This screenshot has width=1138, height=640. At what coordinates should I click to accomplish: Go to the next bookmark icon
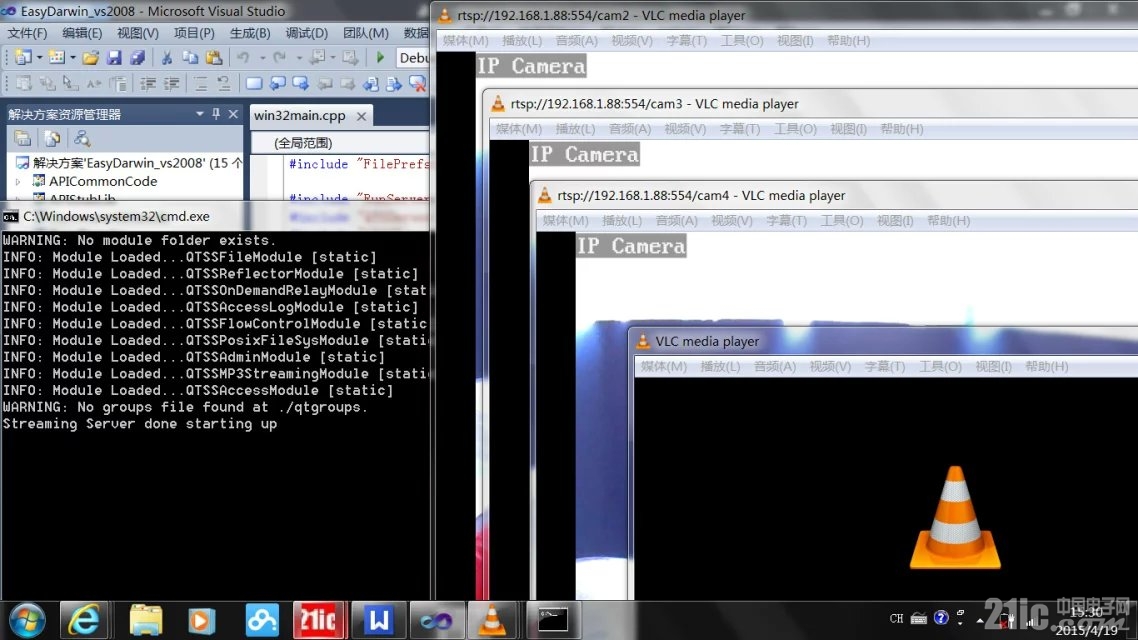pos(300,84)
